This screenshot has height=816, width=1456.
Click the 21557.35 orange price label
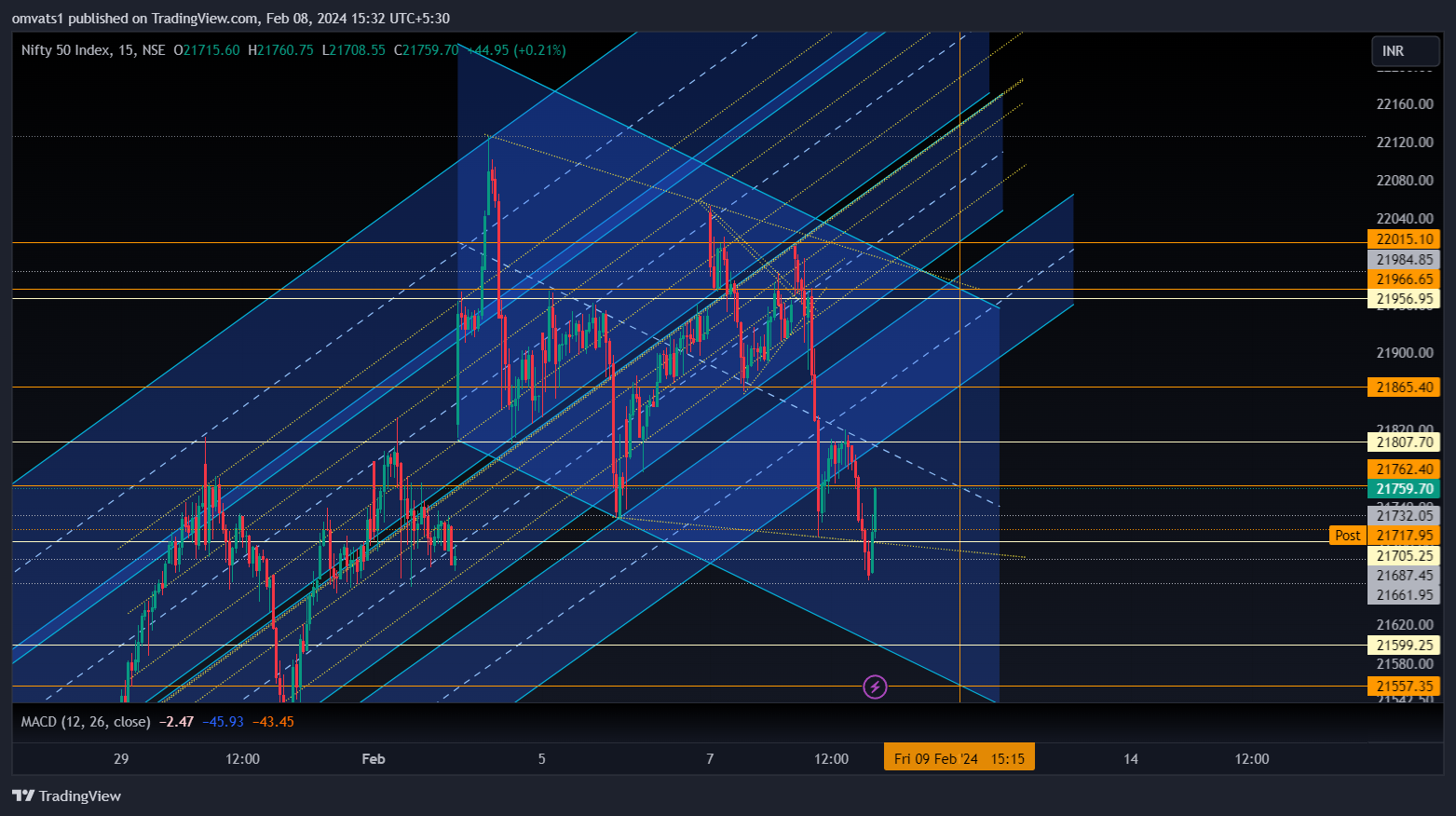pos(1404,687)
